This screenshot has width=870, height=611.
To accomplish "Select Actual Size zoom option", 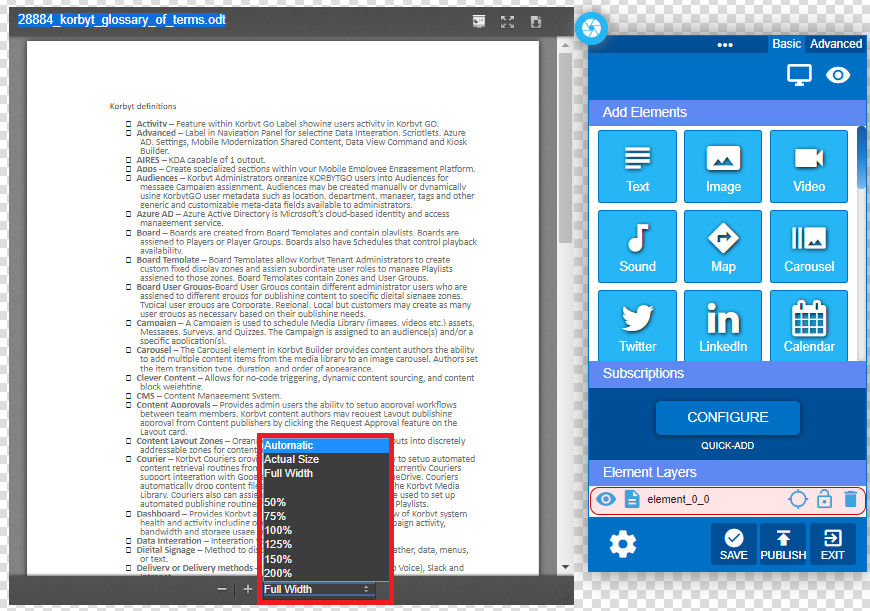I will pyautogui.click(x=326, y=459).
